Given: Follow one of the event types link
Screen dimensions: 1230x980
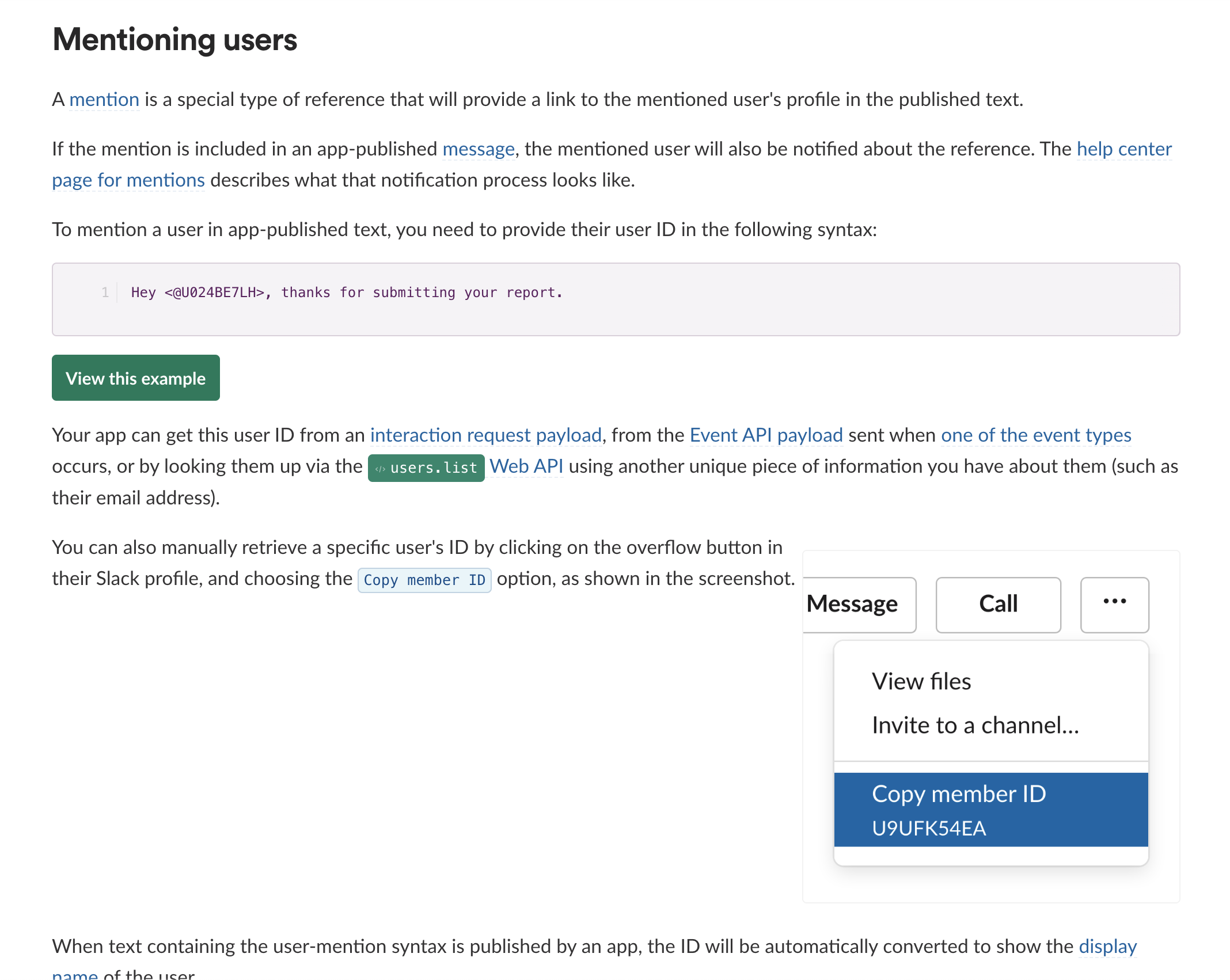Looking at the screenshot, I should point(1035,435).
